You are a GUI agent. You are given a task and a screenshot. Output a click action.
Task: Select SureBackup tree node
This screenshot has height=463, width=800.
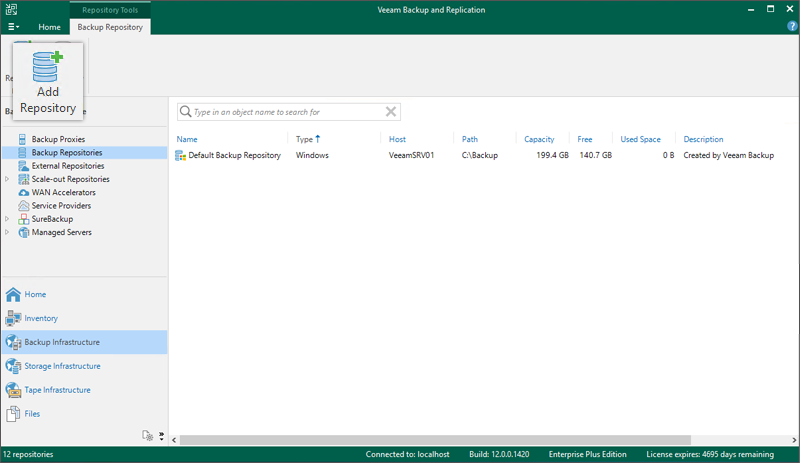(52, 218)
